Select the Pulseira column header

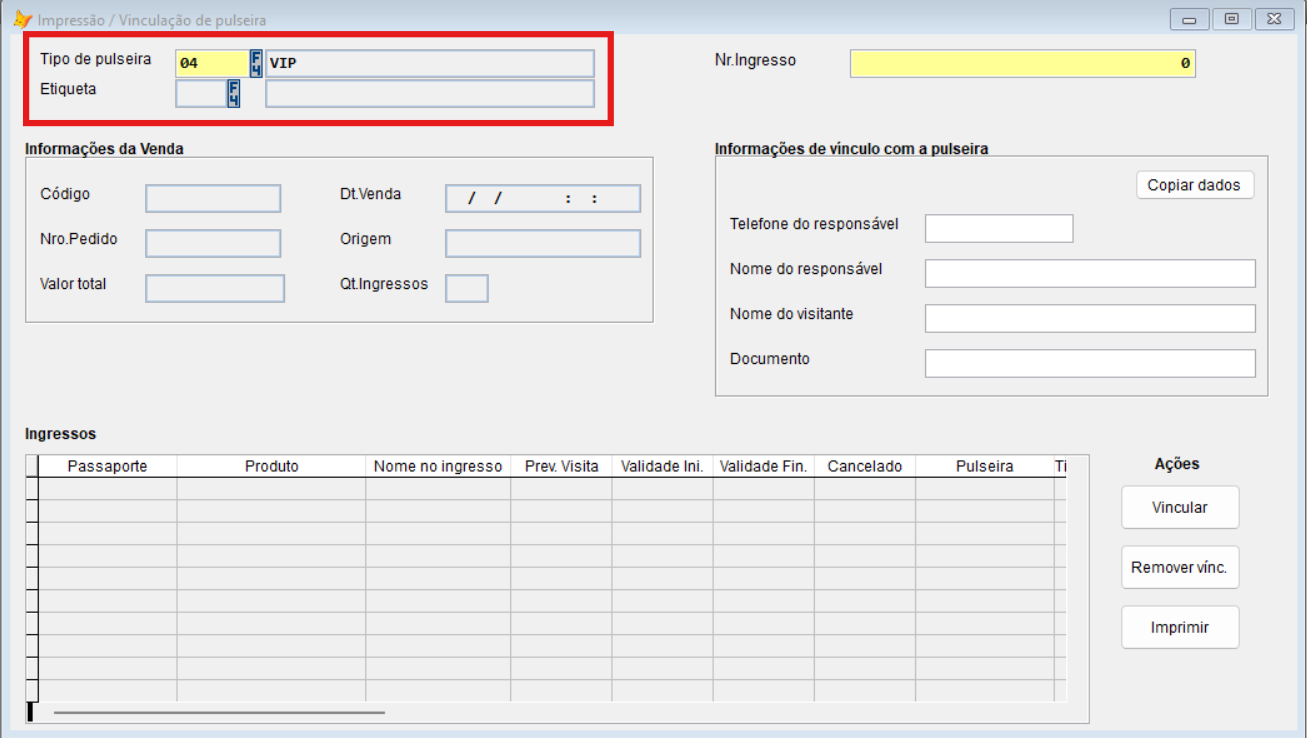984,466
